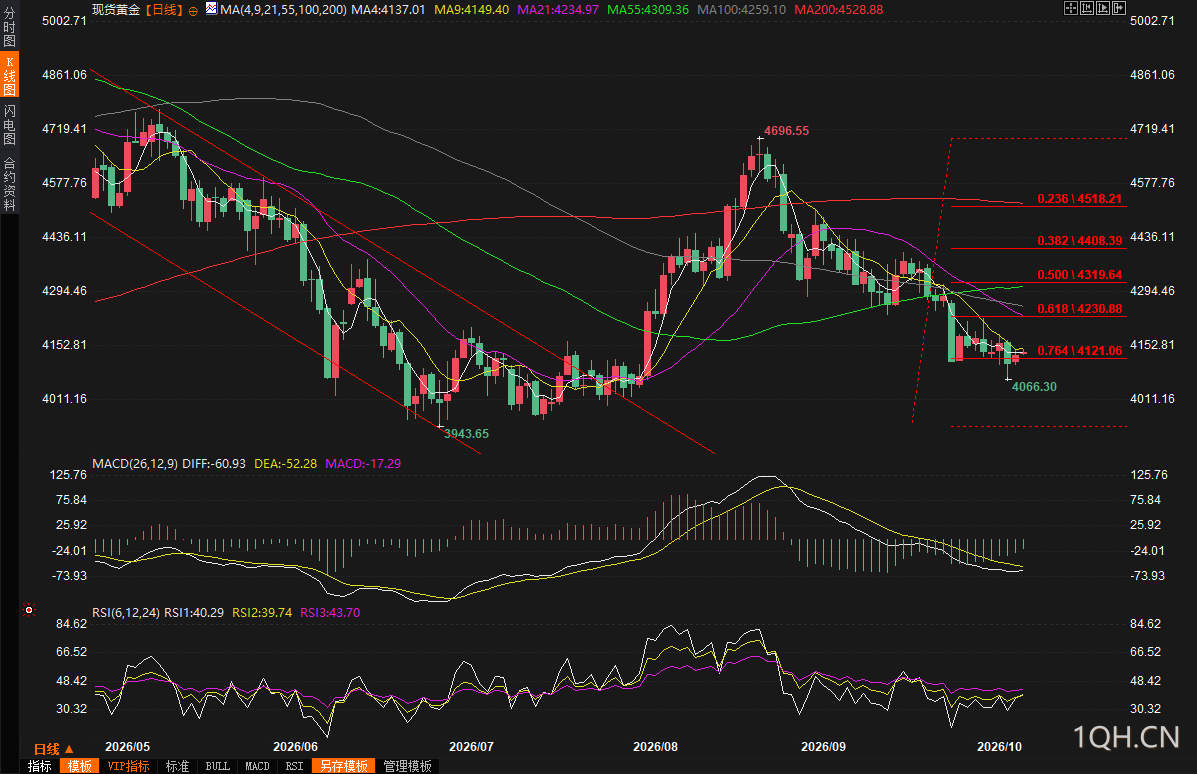Apply the BULL template
Viewport: 1197px width, 774px height.
click(x=218, y=766)
